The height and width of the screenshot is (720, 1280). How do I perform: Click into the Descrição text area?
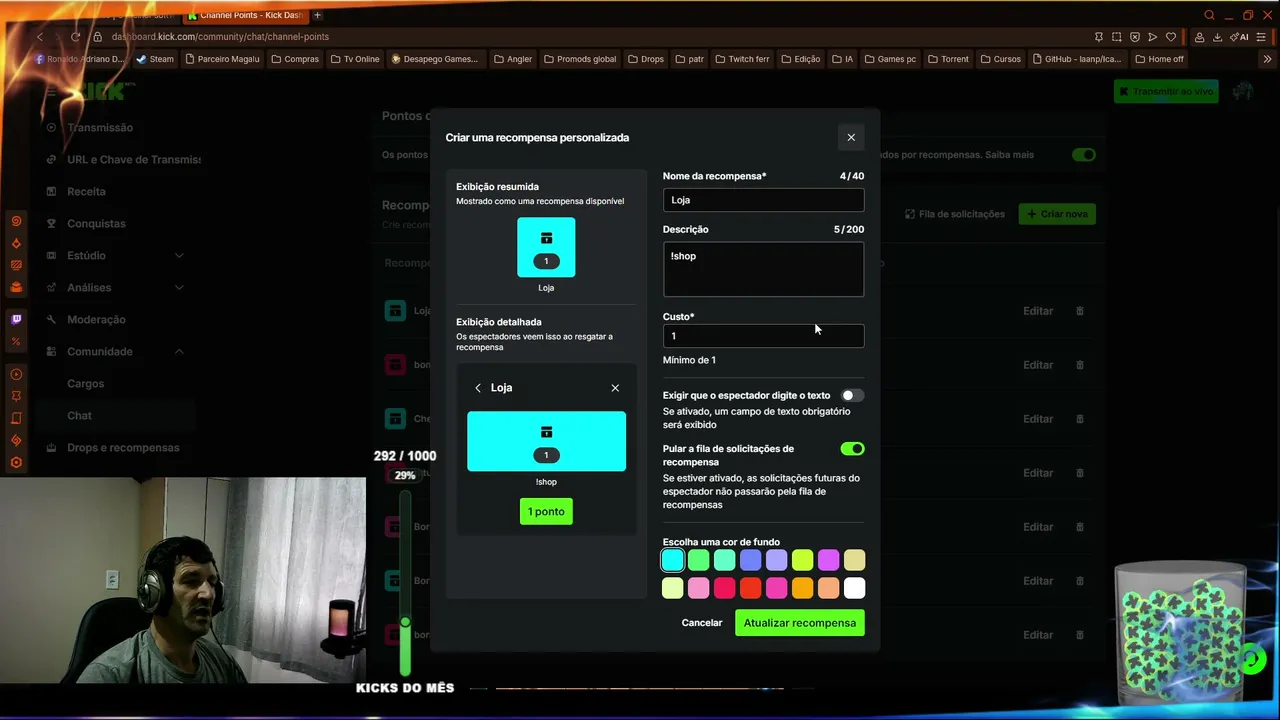[x=763, y=269]
